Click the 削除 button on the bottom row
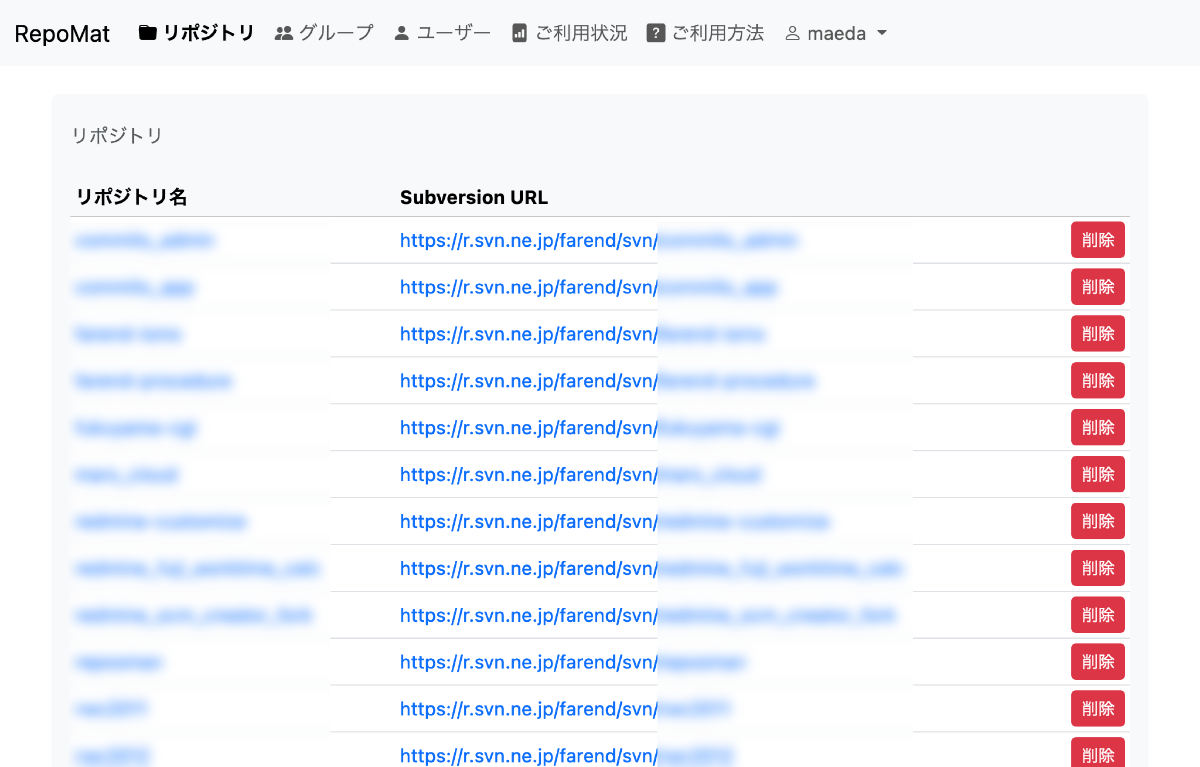Screen dimensions: 1200x767 click(1097, 754)
